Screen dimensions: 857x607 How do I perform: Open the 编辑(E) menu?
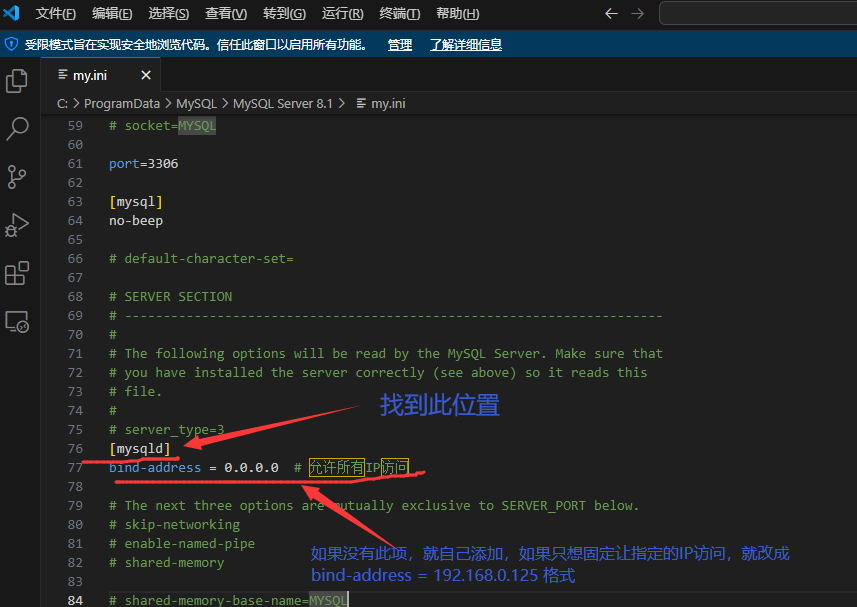pyautogui.click(x=112, y=14)
